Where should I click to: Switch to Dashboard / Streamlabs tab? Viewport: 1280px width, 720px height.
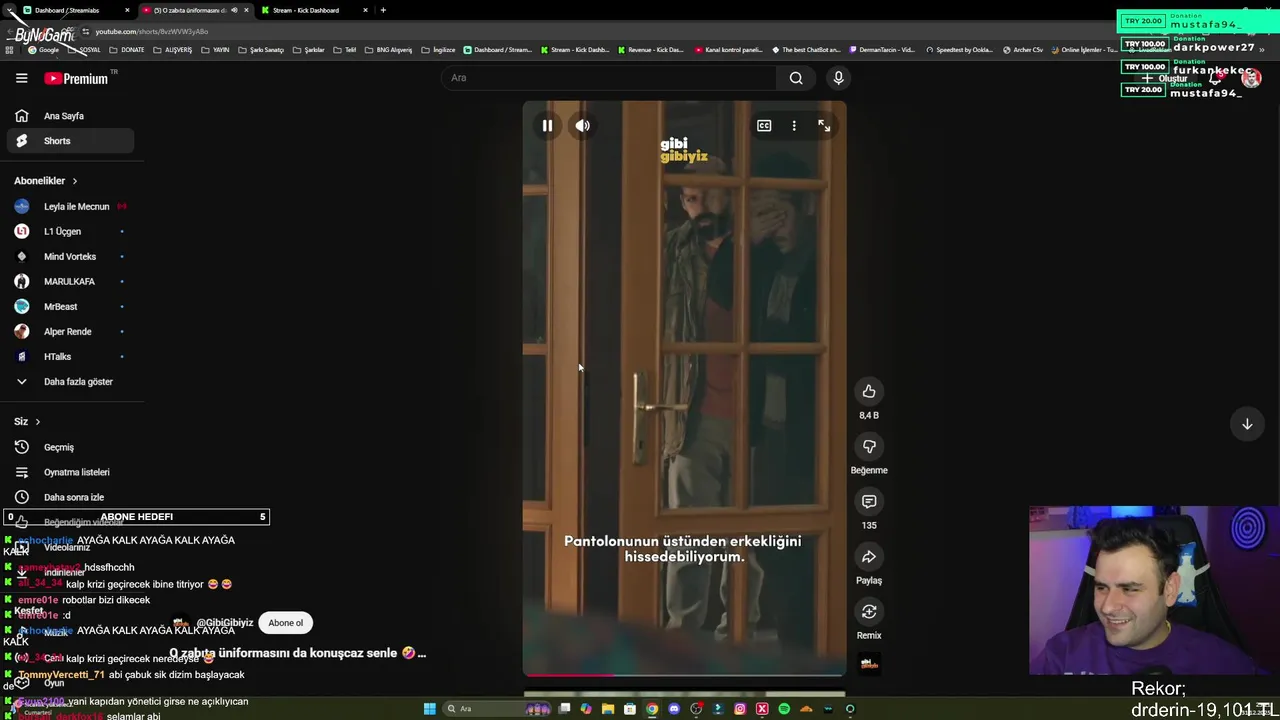coord(76,10)
